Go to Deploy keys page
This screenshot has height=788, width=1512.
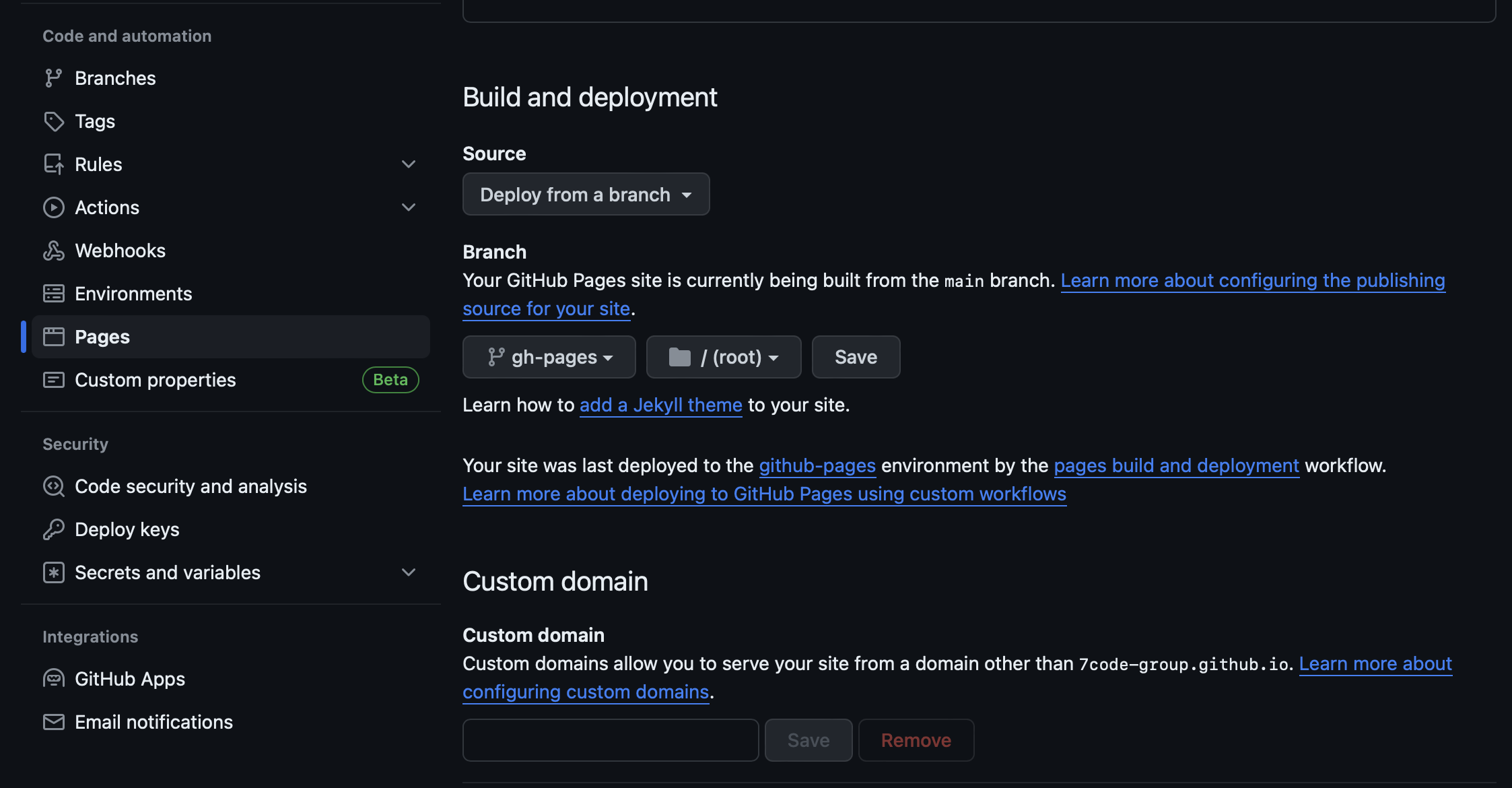(x=231, y=529)
